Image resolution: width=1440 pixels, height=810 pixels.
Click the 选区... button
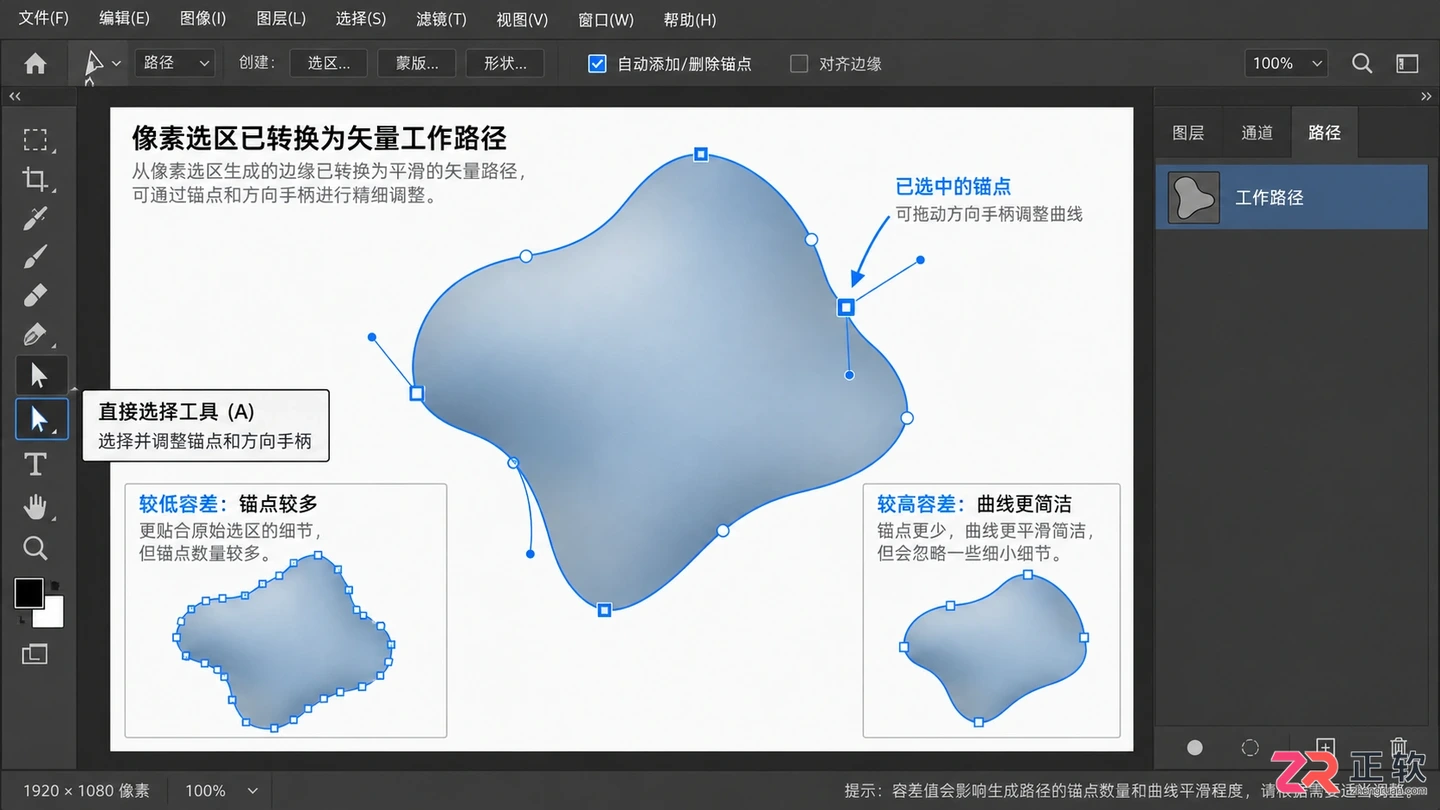[x=328, y=63]
